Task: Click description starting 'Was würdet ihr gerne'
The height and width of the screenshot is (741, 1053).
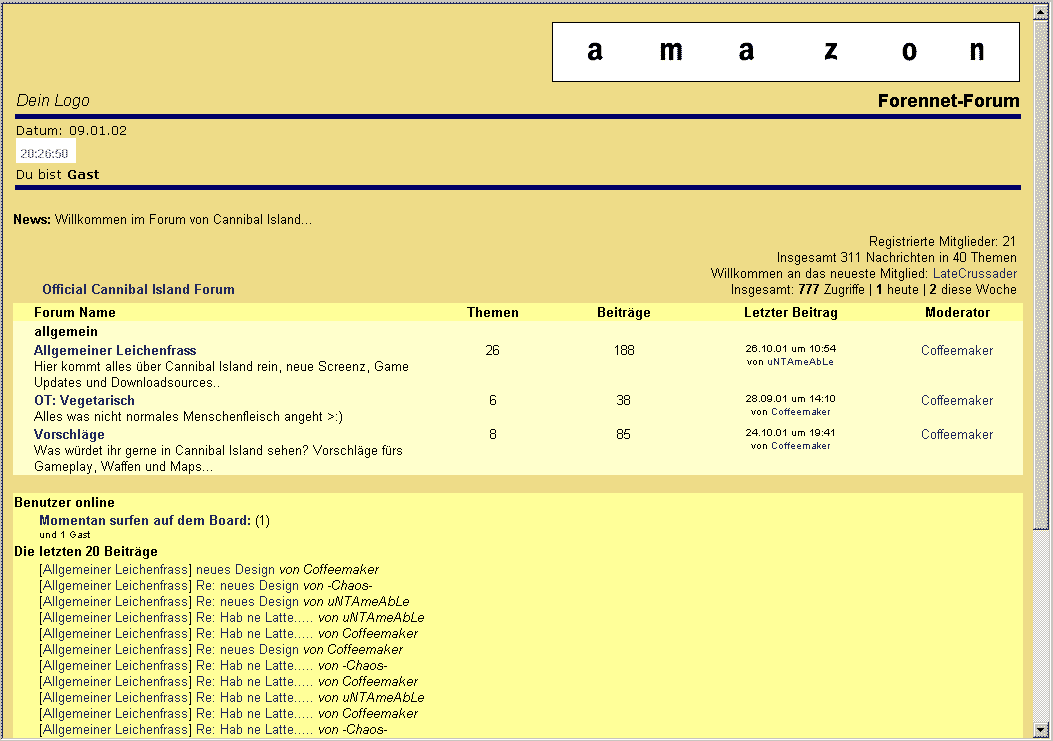Action: point(218,458)
